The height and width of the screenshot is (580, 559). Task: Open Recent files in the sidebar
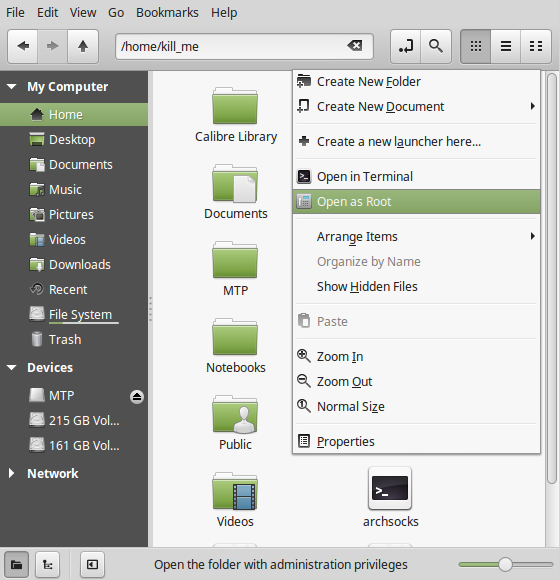[74, 290]
